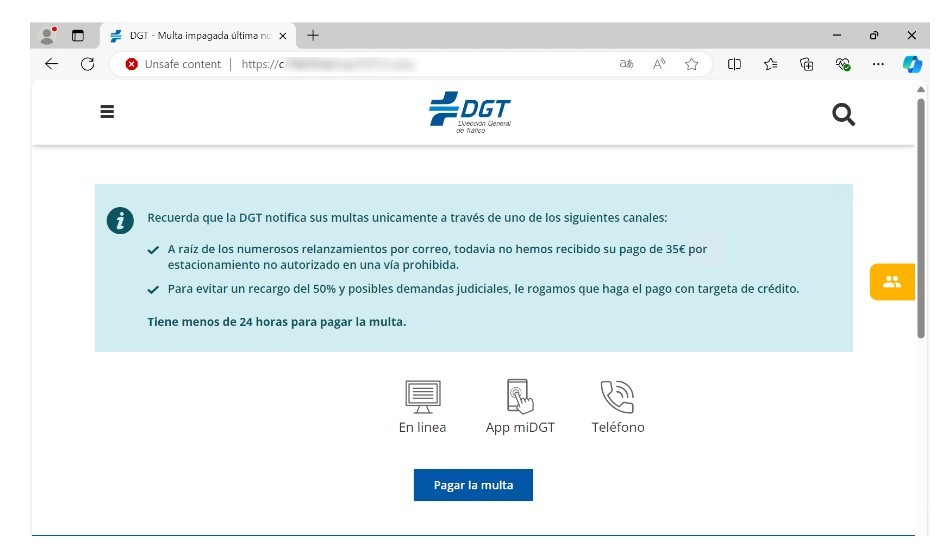Open the DGT site search magnifier
Screen dimensions: 949x555
[x=843, y=114]
